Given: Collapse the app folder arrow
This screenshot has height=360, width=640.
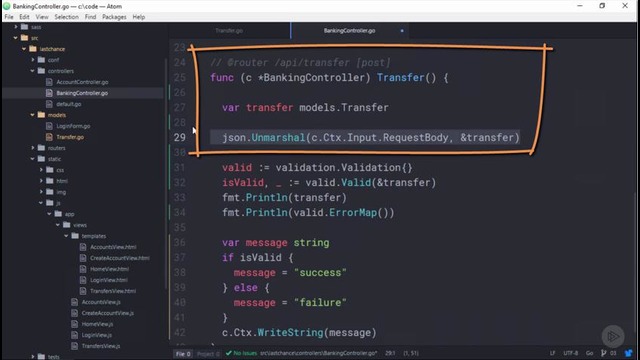Looking at the screenshot, I should tap(49, 214).
